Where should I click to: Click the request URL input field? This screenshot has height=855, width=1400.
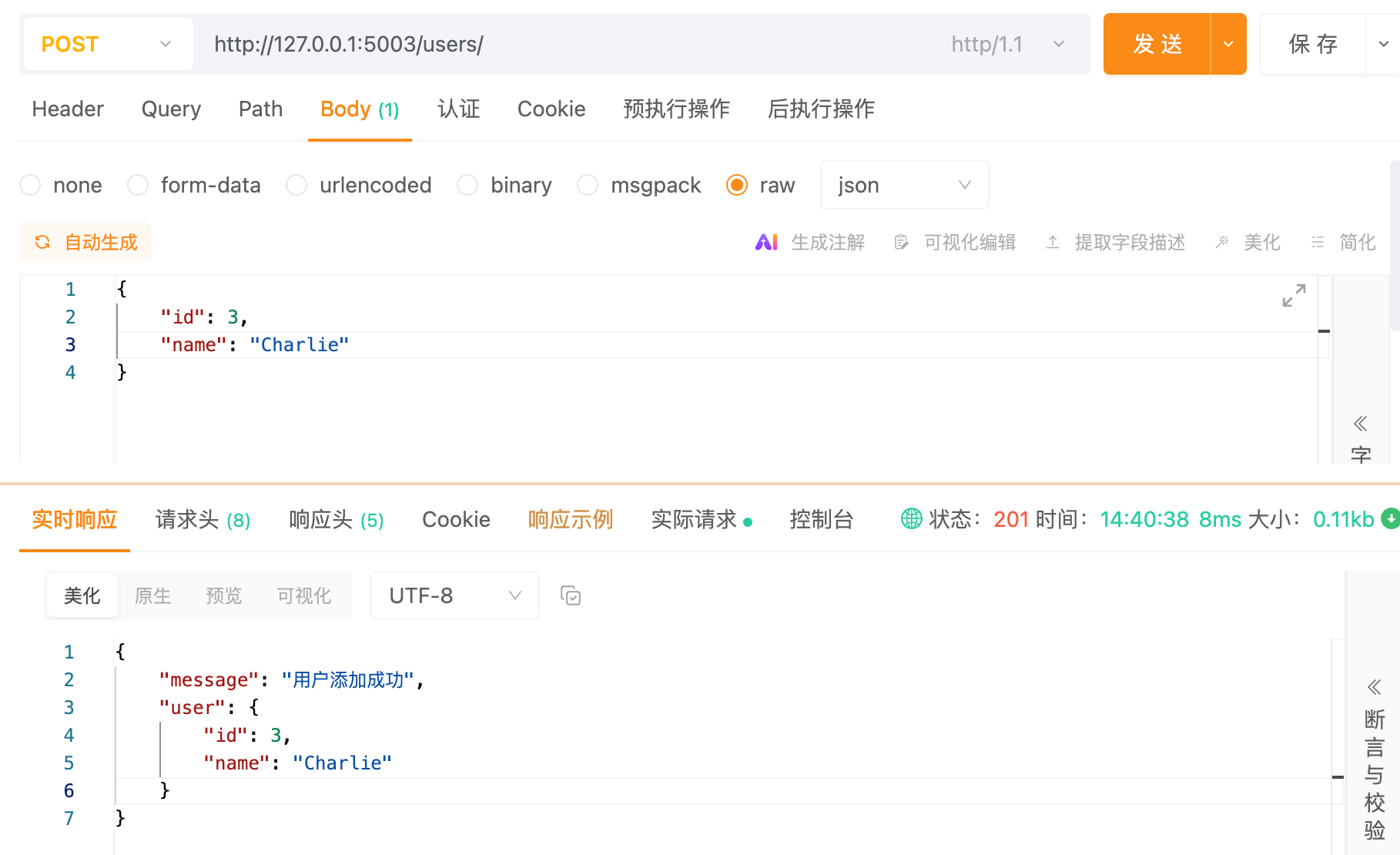pos(570,44)
